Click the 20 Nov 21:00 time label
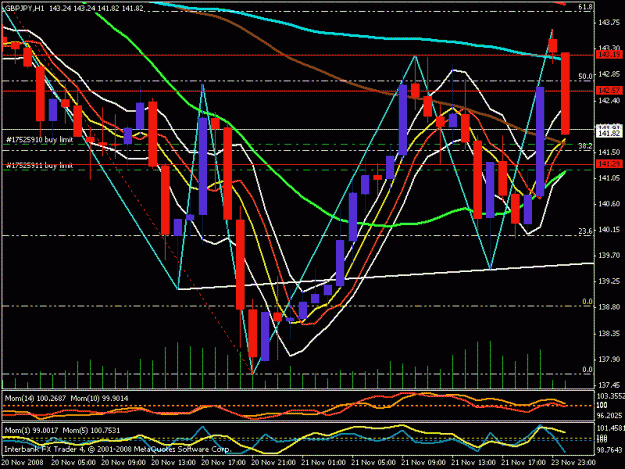This screenshot has height=469, width=625. click(x=273, y=463)
